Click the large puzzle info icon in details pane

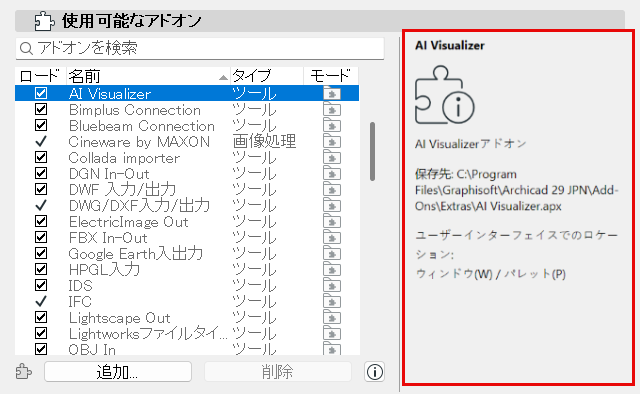(x=444, y=95)
